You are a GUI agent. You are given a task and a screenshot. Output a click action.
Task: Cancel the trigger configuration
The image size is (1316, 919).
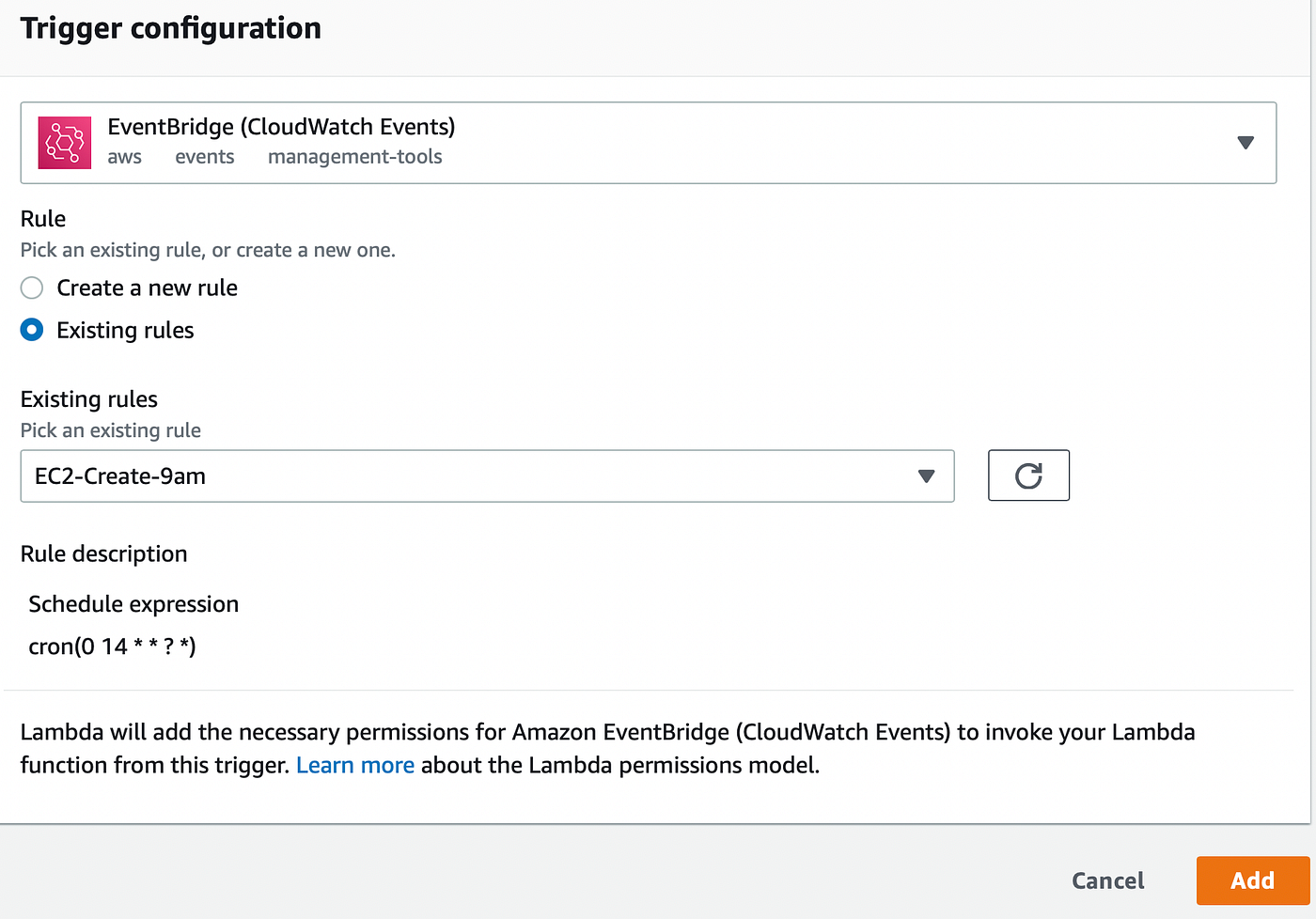click(1107, 880)
